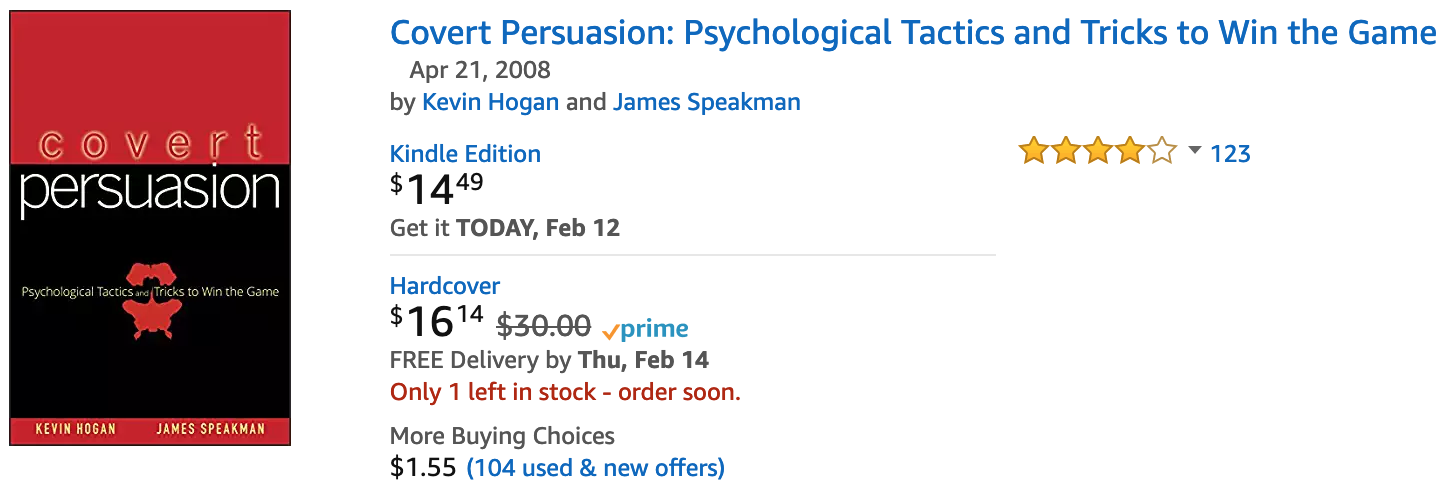Click the 'Only 1 left in stock' notice
The height and width of the screenshot is (486, 1448).
coord(565,392)
